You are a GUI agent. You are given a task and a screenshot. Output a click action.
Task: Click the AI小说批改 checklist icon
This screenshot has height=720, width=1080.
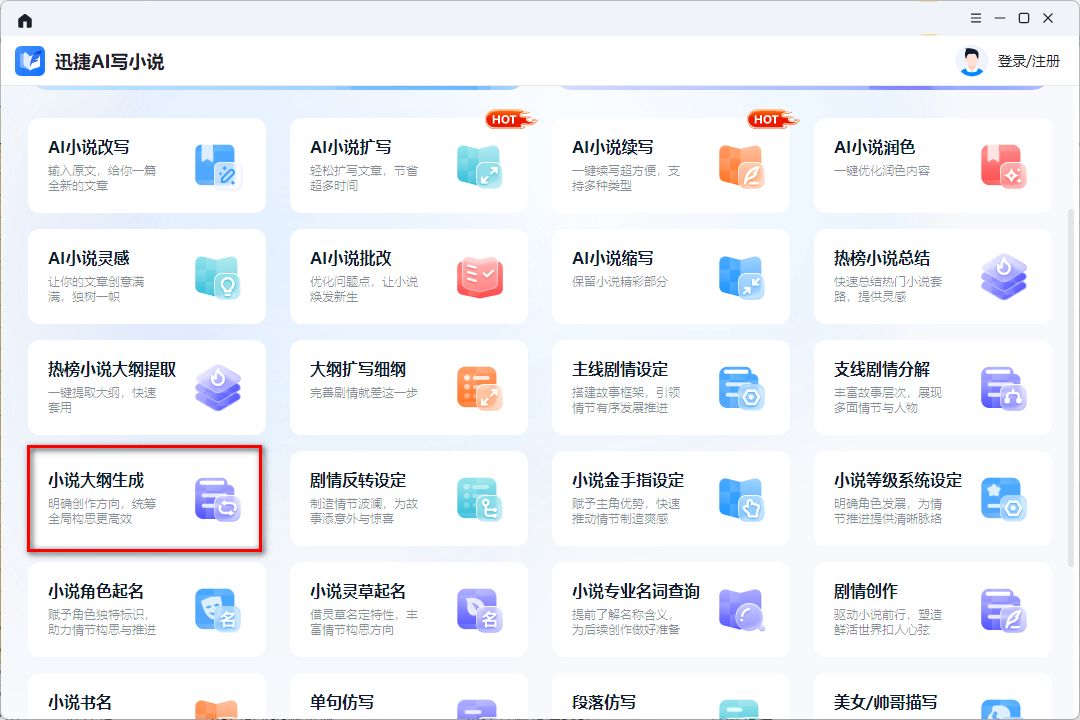click(479, 276)
